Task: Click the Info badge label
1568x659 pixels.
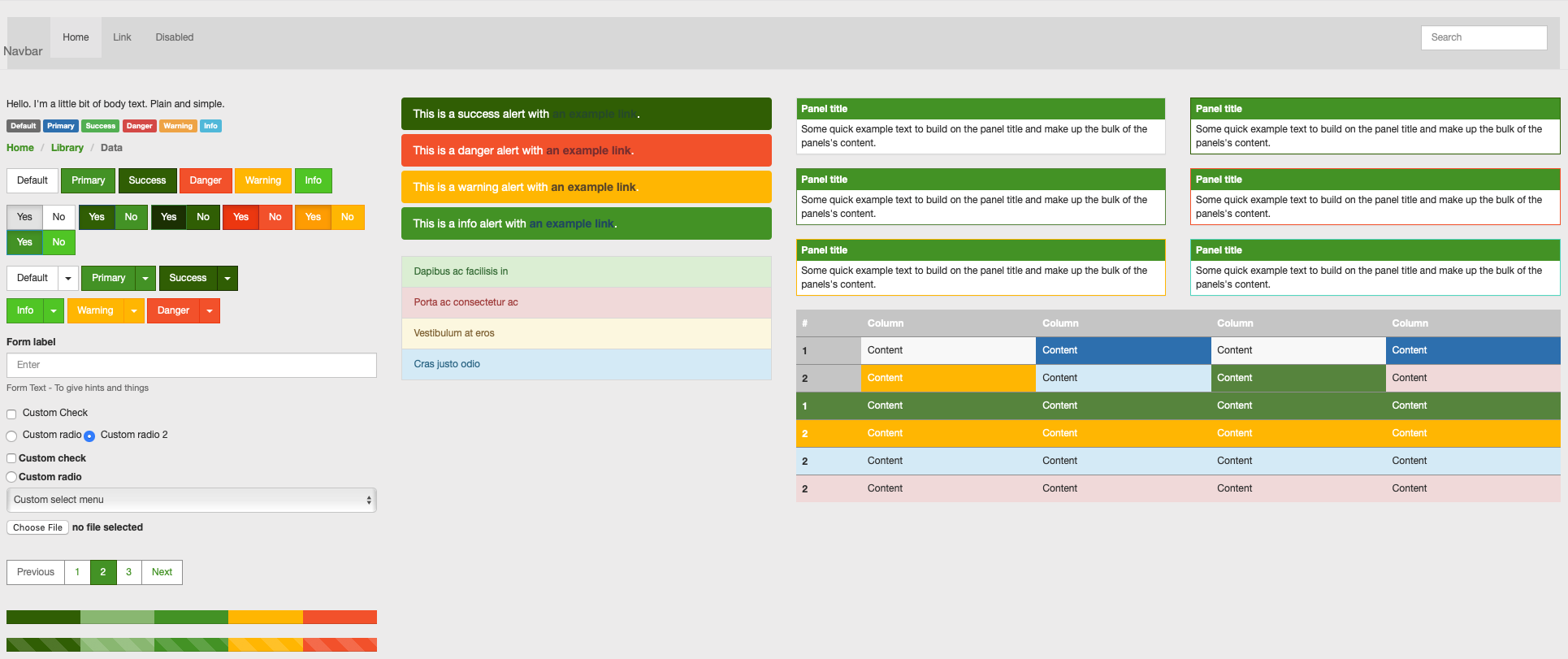Action: click(210, 126)
